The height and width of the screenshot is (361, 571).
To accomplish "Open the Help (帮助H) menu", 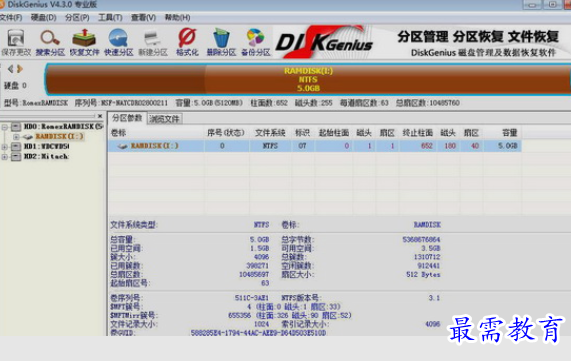I will (177, 17).
